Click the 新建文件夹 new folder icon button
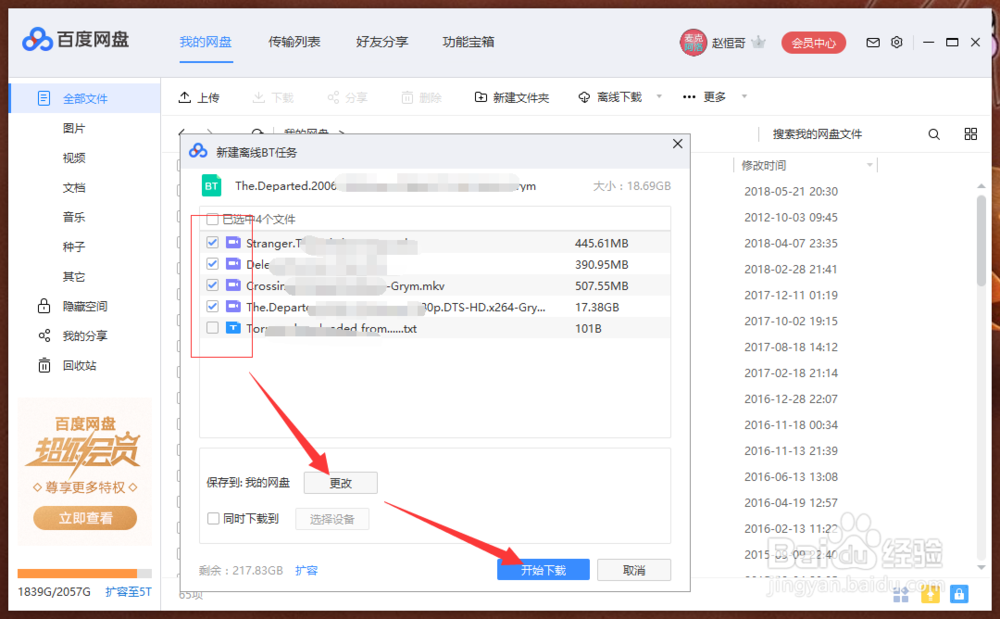The height and width of the screenshot is (619, 1000). point(480,97)
